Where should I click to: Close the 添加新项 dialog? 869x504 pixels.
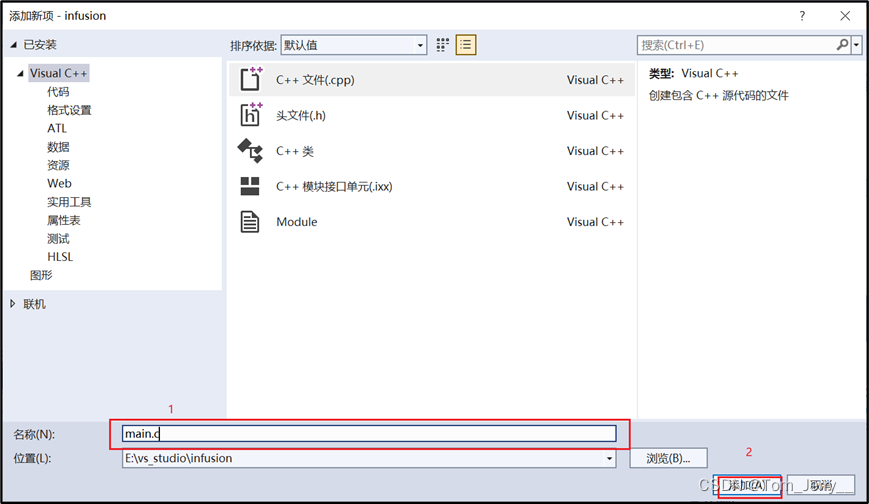[x=845, y=16]
